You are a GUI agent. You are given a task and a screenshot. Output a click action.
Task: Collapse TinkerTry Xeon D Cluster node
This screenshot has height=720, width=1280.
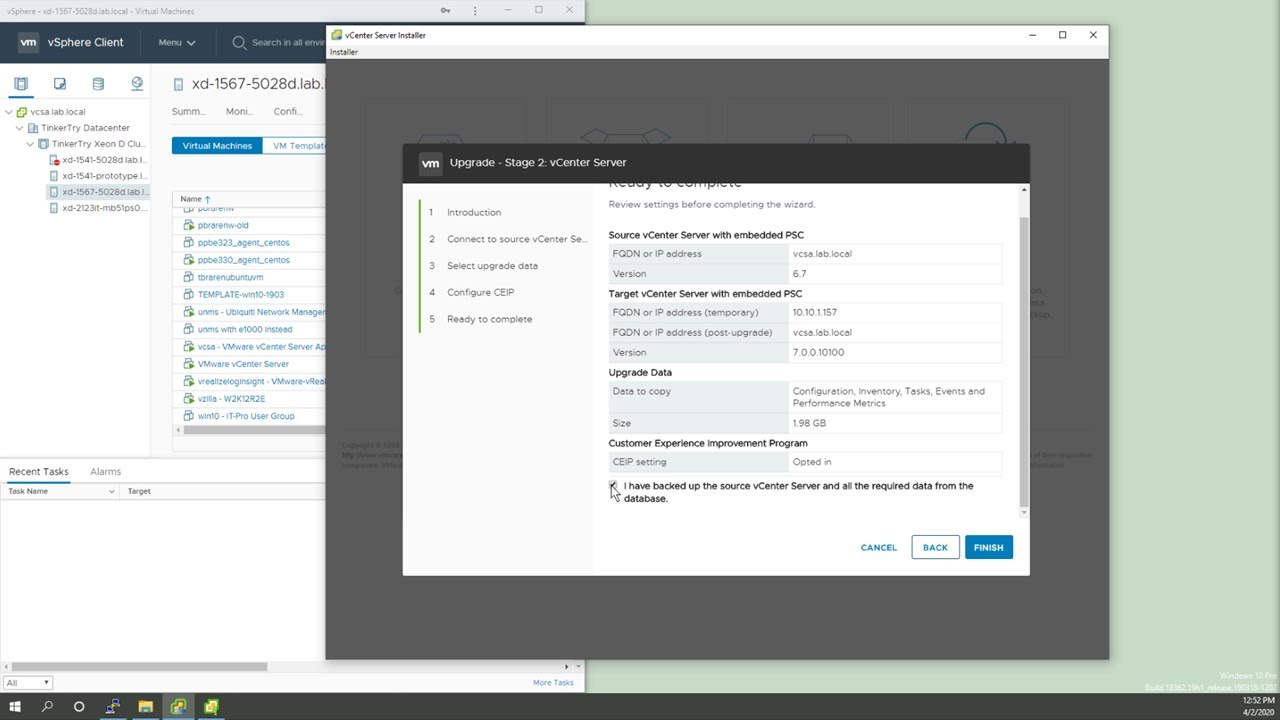click(31, 144)
